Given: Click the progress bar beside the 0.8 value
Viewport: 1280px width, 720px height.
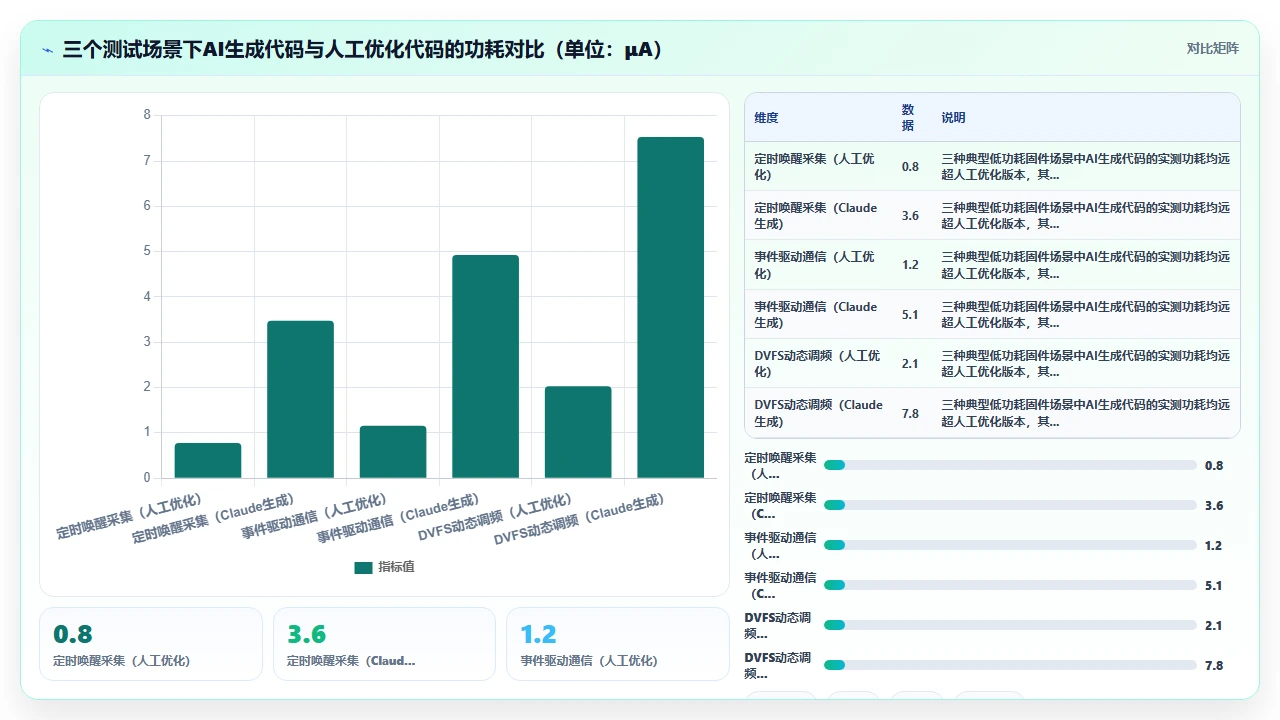Looking at the screenshot, I should tap(1010, 465).
